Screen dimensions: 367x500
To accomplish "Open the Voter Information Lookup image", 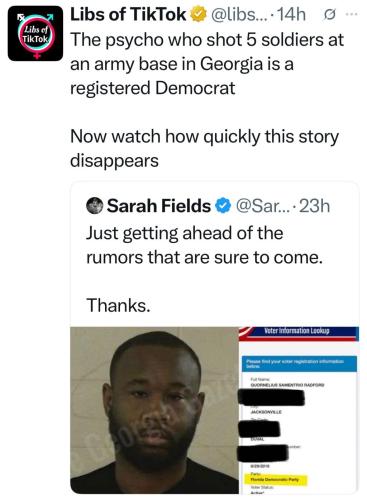I will point(299,410).
